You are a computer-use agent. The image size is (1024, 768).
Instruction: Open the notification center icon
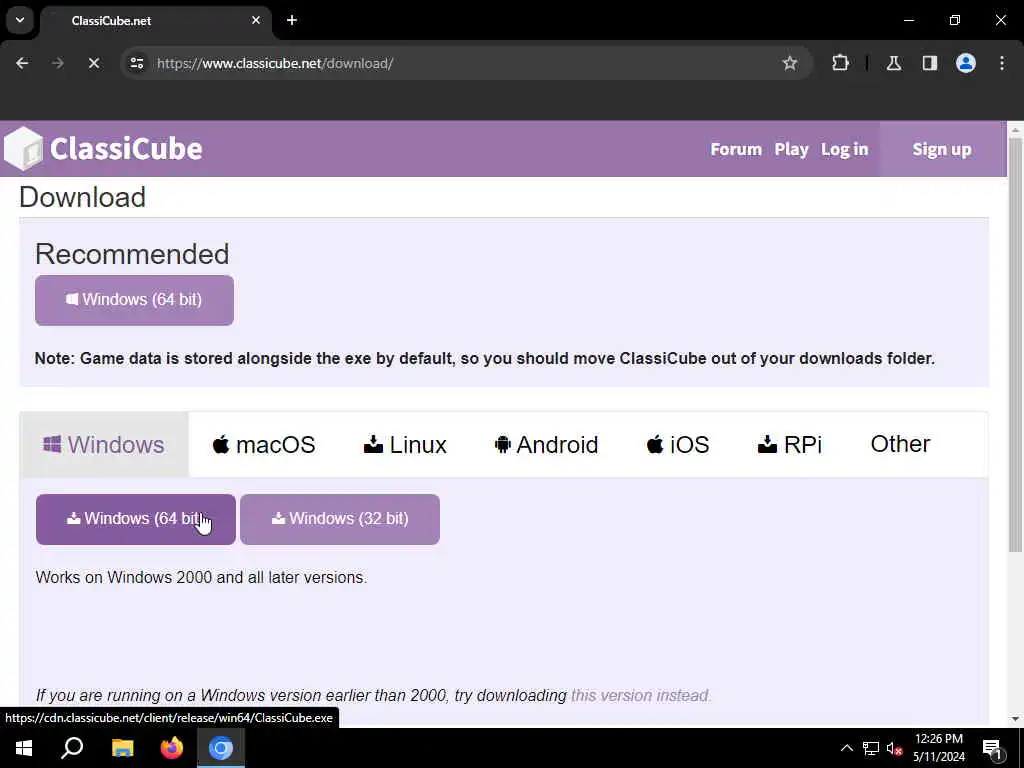(992, 749)
